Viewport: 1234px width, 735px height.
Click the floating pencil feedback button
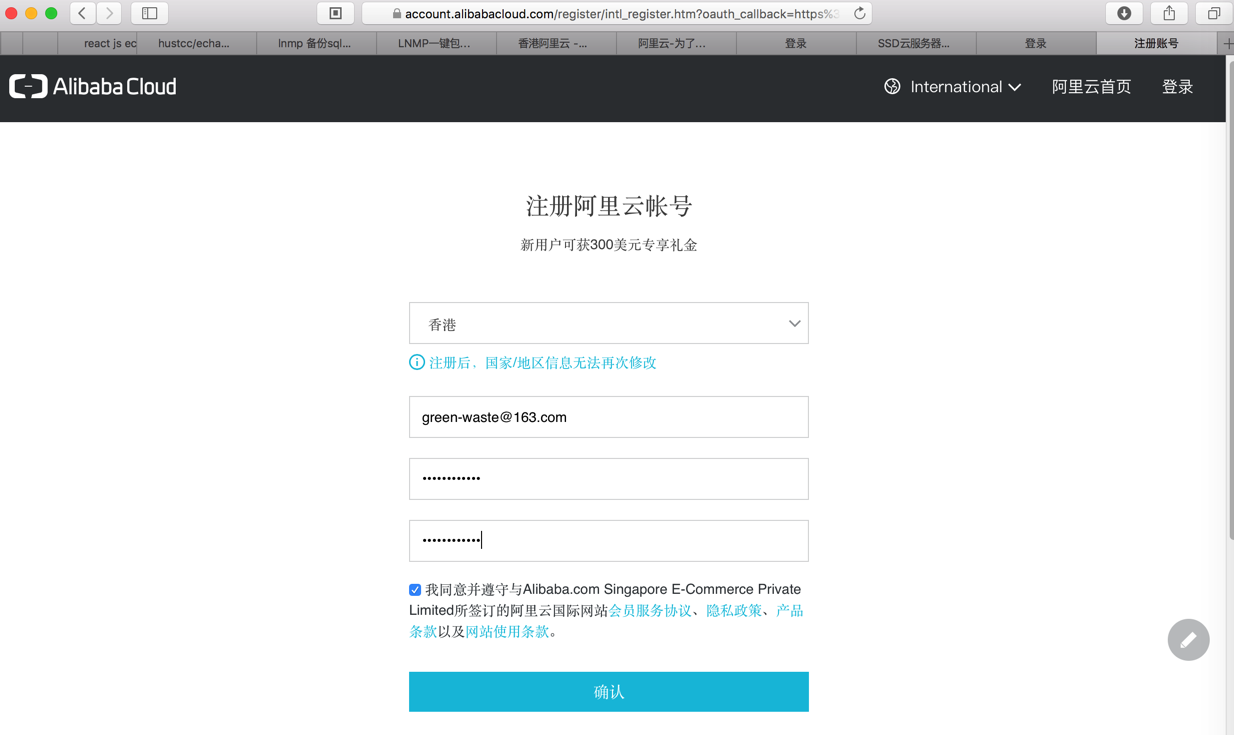[1188, 640]
